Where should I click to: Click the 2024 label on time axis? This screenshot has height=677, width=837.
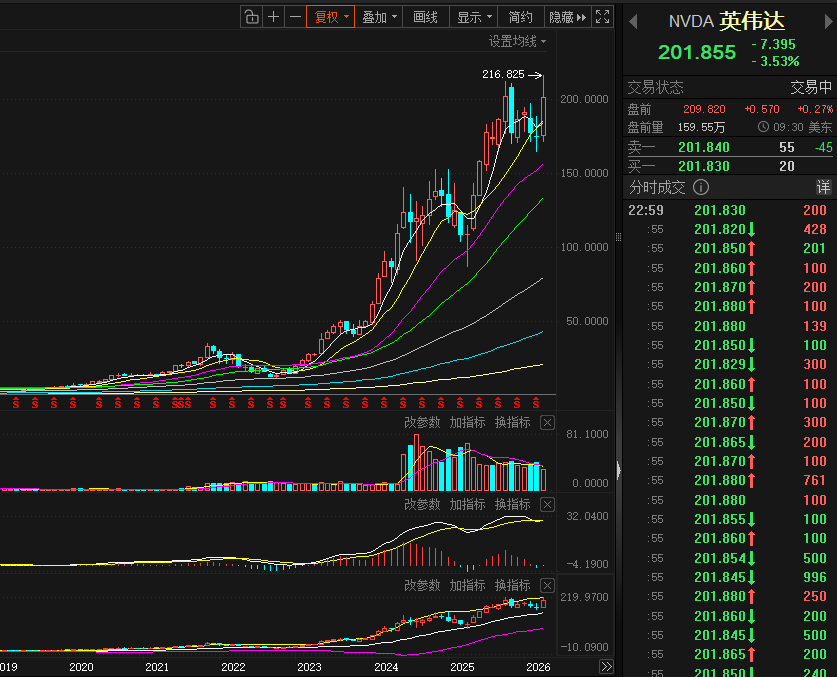[x=386, y=667]
